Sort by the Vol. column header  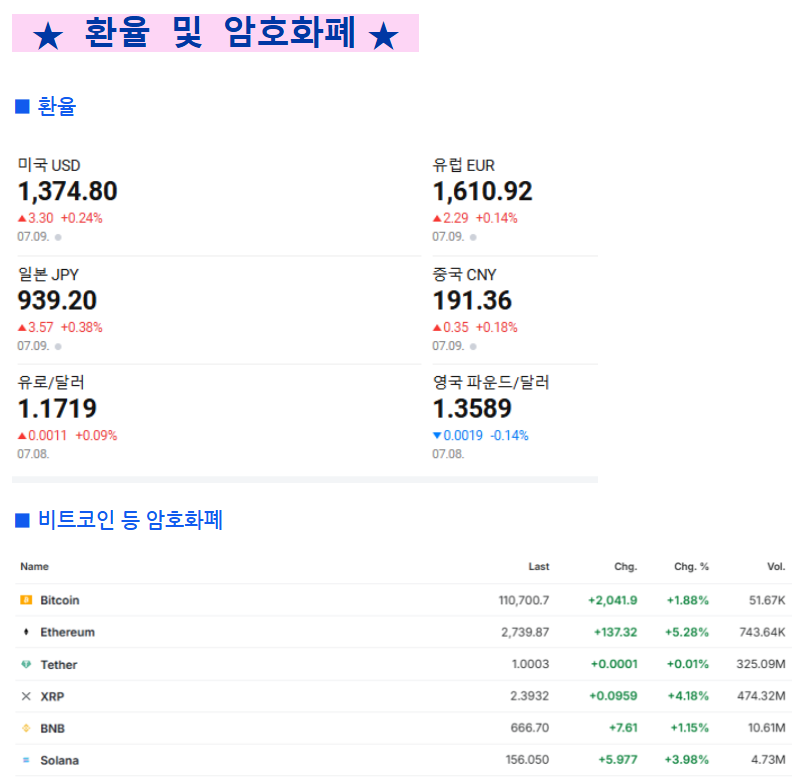[776, 567]
